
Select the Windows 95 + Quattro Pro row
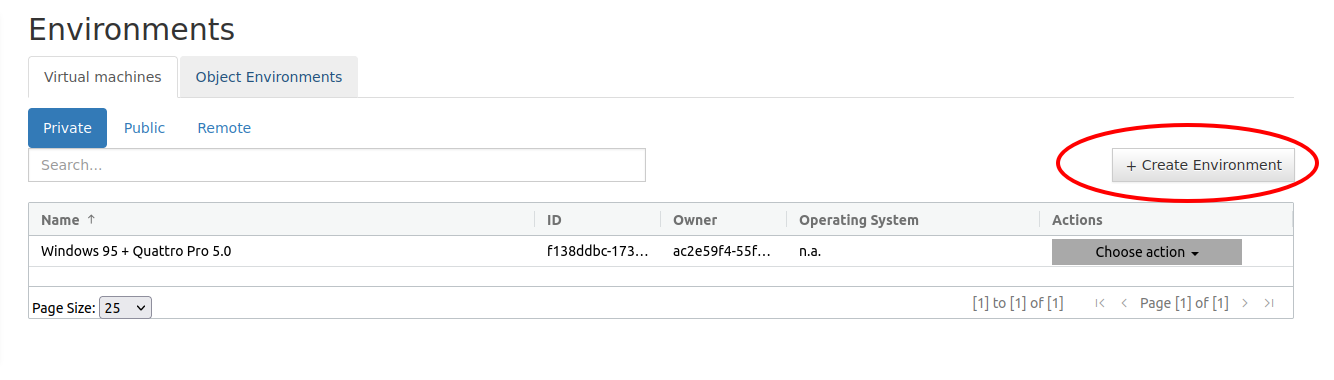pyautogui.click(x=660, y=251)
